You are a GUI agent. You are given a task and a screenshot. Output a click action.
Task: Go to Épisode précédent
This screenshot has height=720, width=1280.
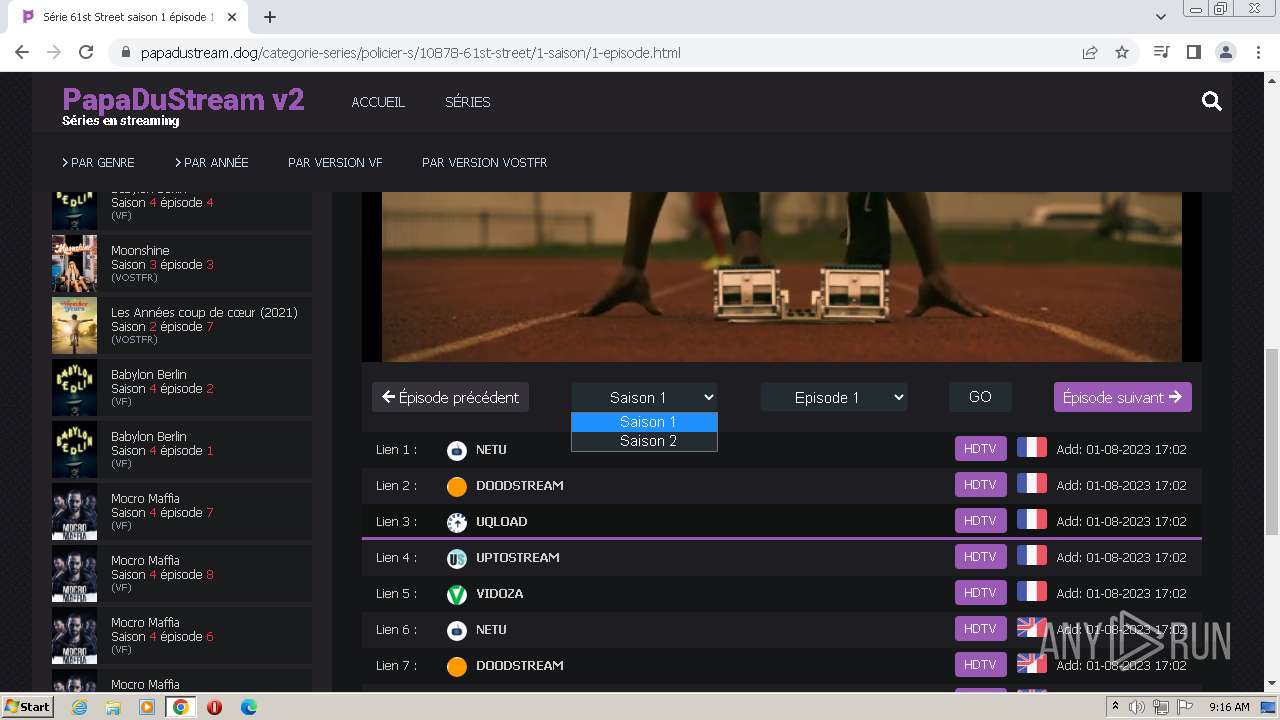tap(450, 397)
